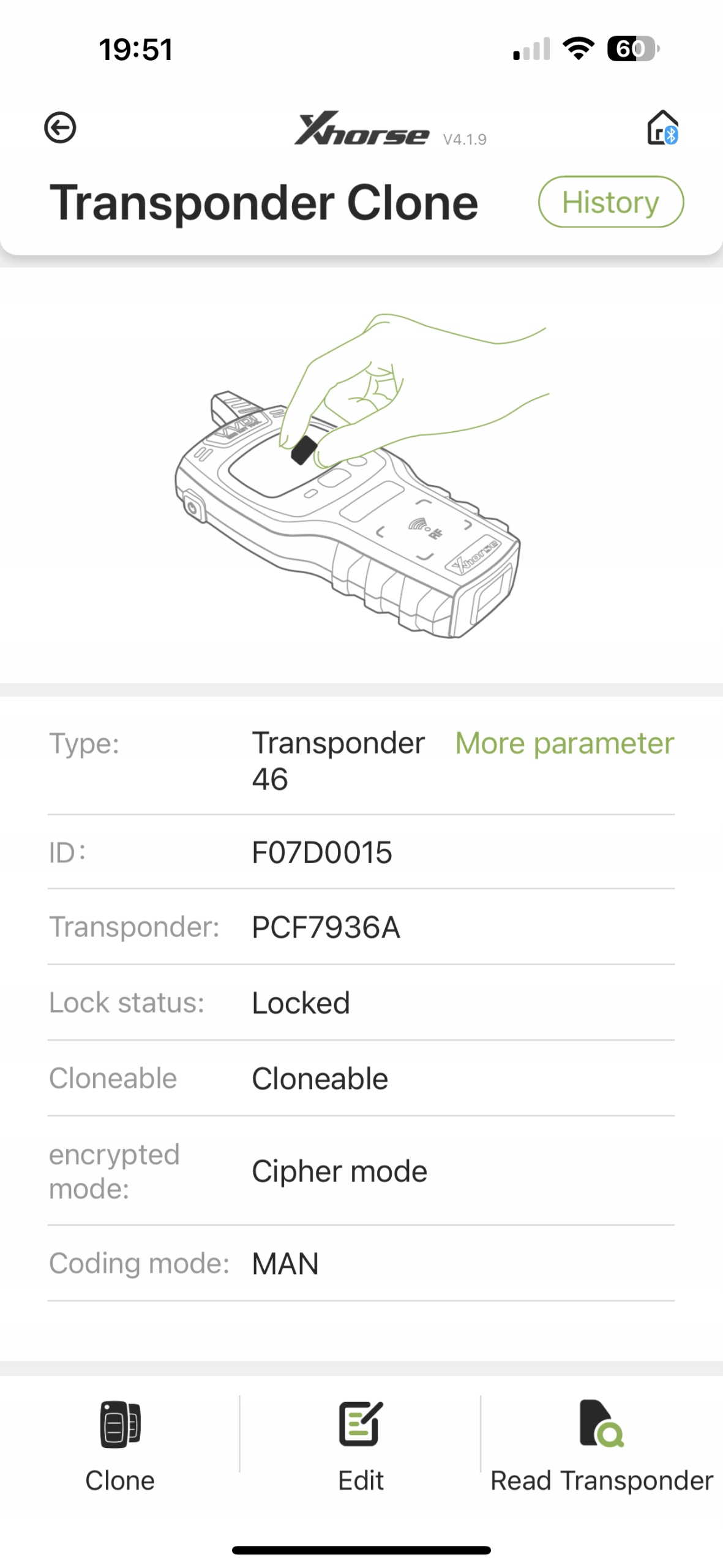Tap the Cipher mode value
The height and width of the screenshot is (1568, 723).
[339, 1171]
